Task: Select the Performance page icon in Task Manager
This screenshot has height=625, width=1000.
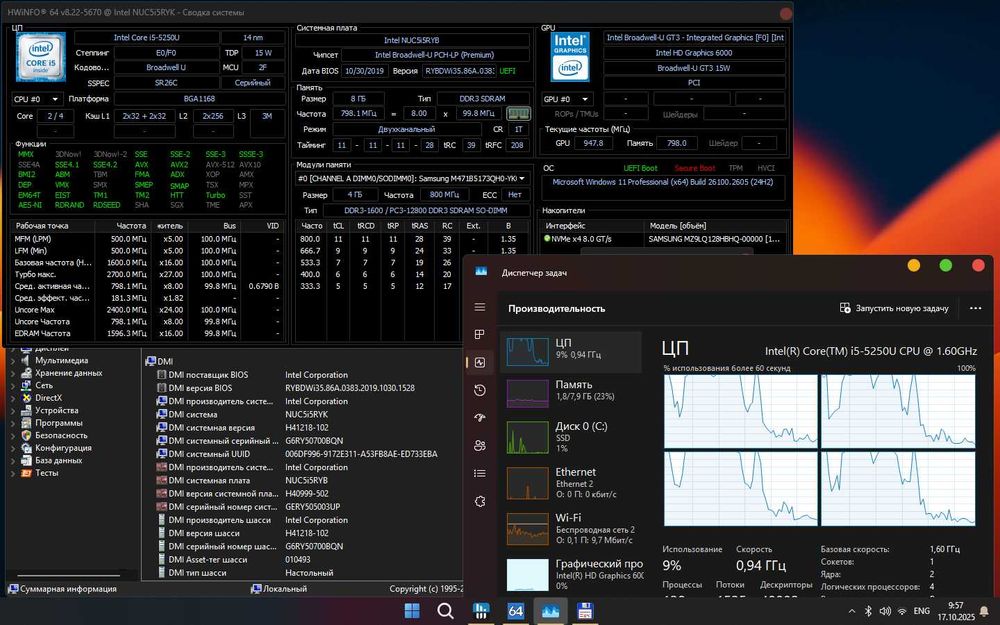Action: (480, 362)
